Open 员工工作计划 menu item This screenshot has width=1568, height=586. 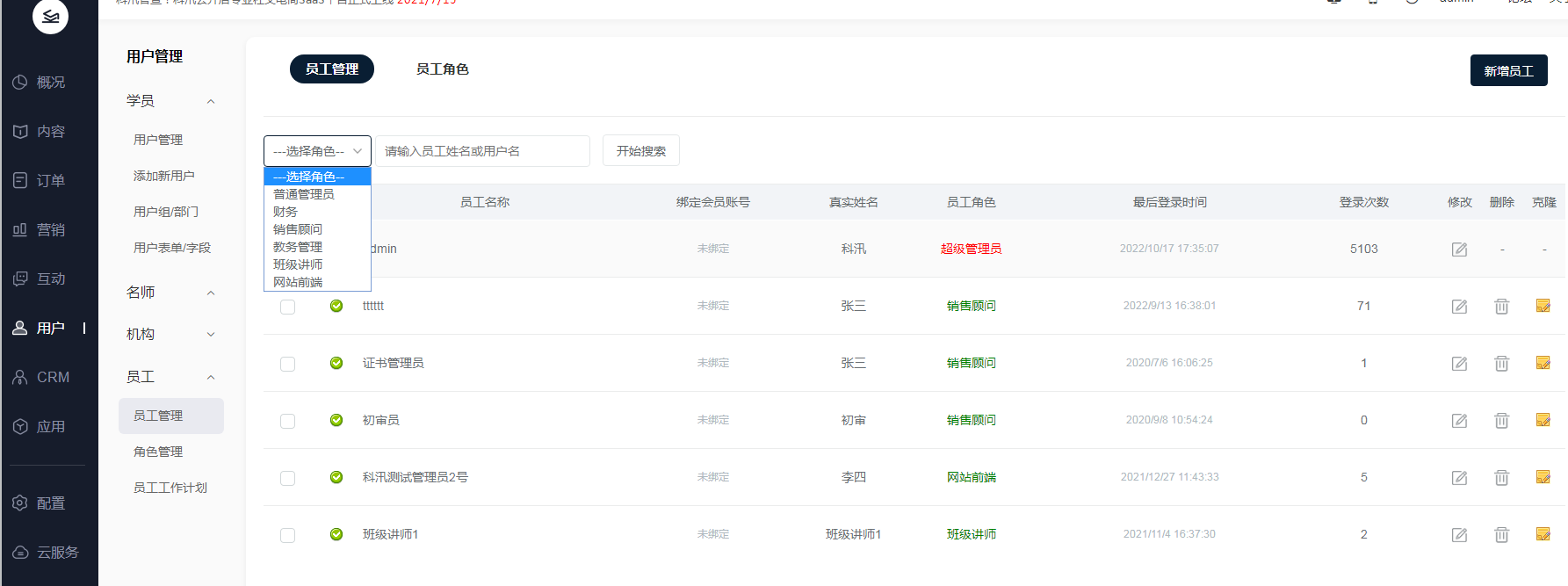170,488
